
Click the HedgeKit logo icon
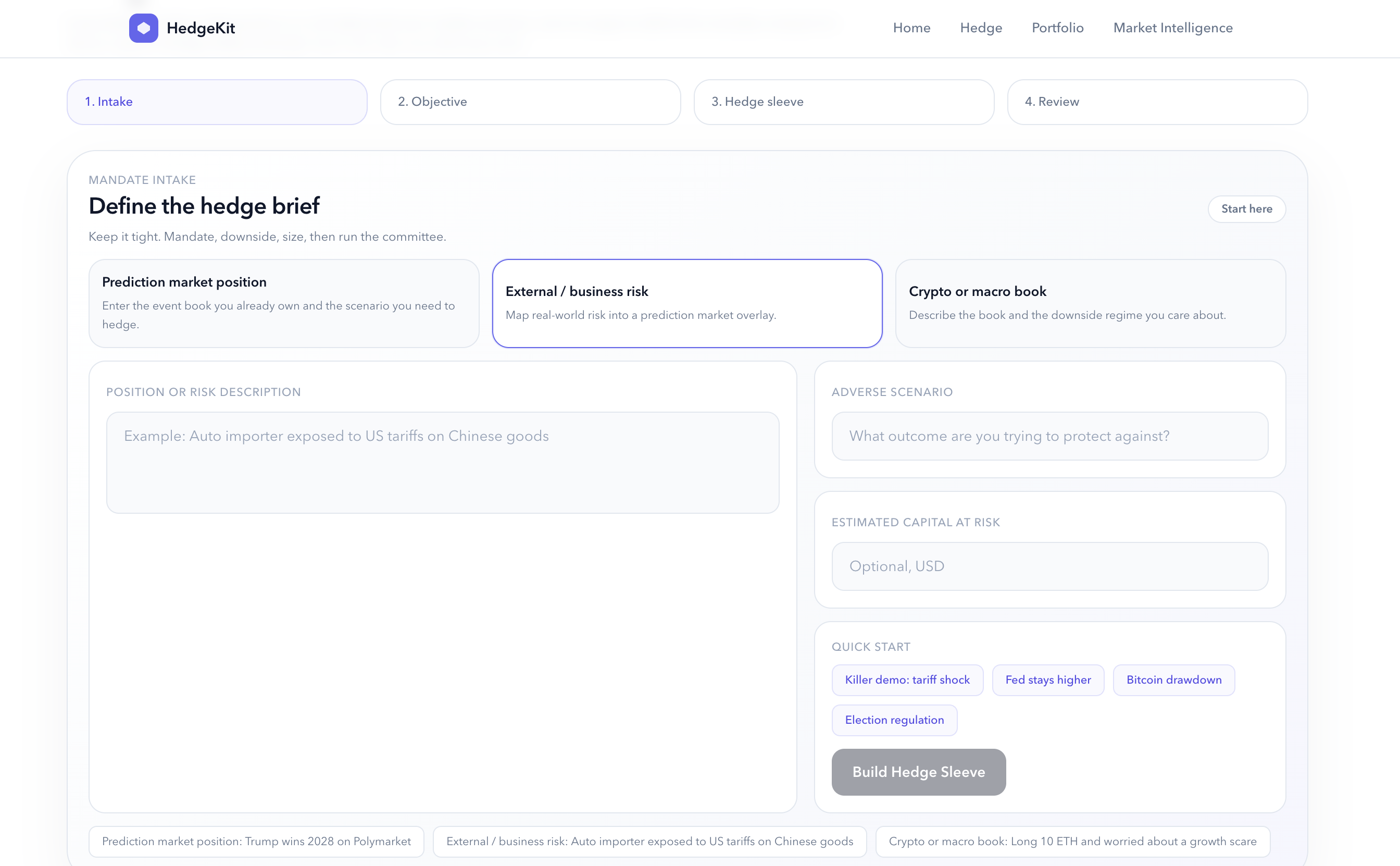(x=143, y=28)
